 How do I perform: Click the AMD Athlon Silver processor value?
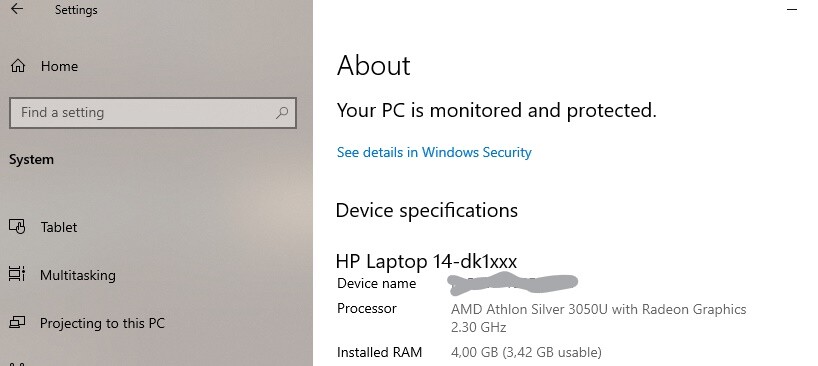[599, 318]
